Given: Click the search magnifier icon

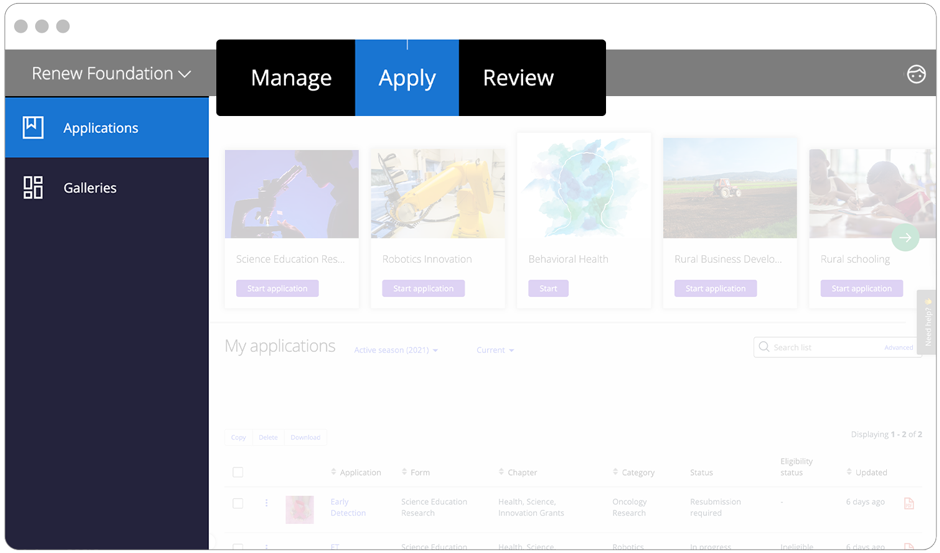Looking at the screenshot, I should coord(765,347).
